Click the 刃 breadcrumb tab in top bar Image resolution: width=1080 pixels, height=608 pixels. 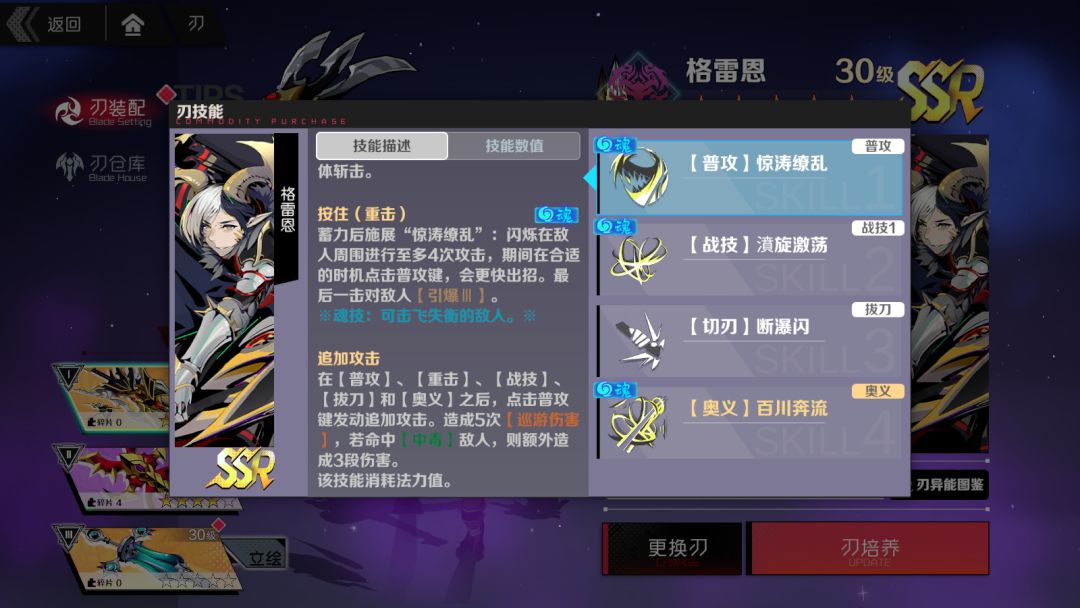tap(196, 24)
